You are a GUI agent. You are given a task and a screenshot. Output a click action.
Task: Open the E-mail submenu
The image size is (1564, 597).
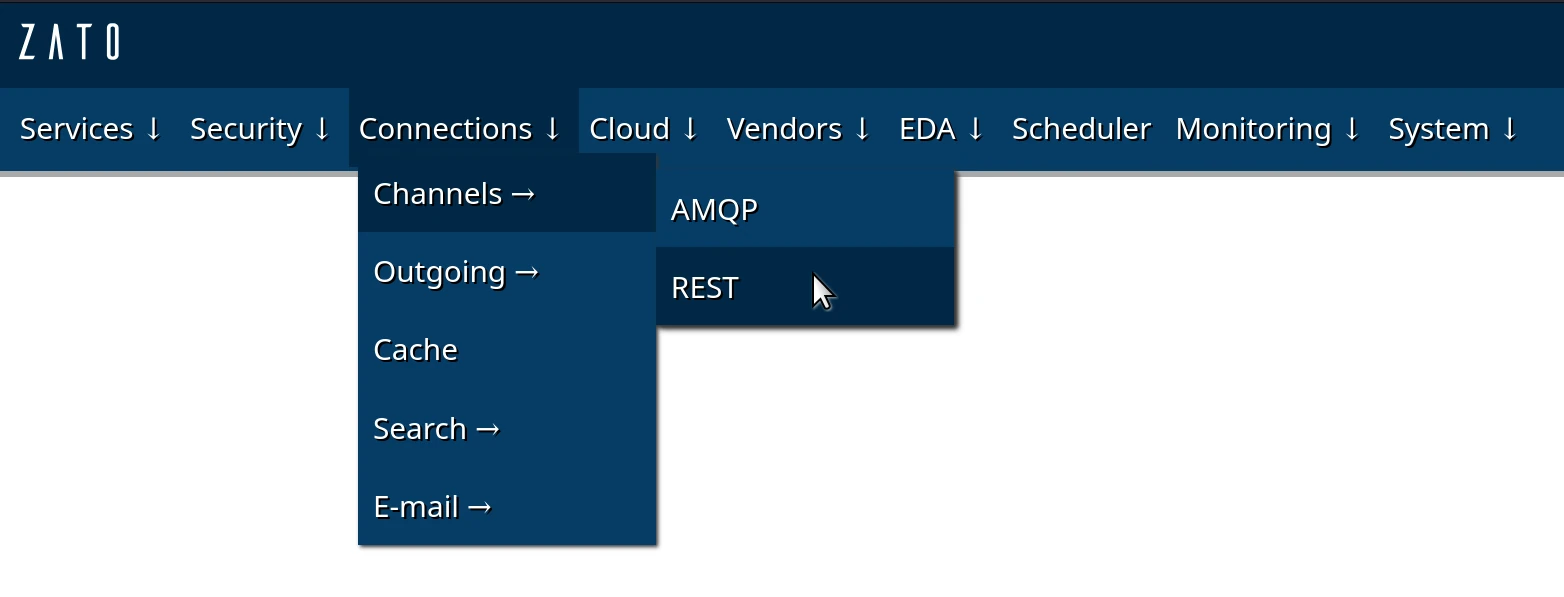click(432, 507)
